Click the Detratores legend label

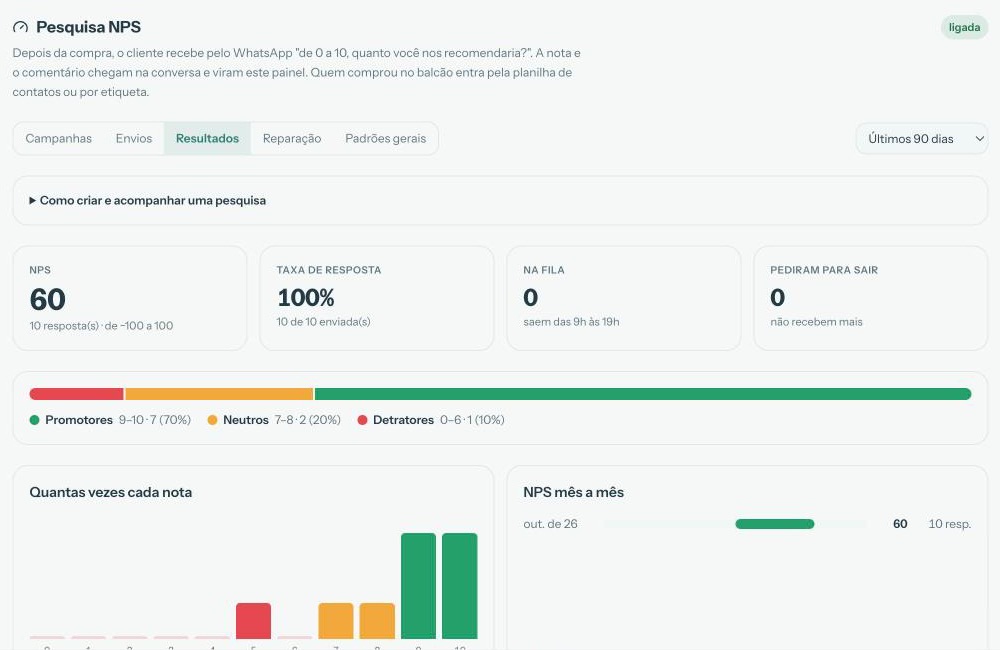403,420
